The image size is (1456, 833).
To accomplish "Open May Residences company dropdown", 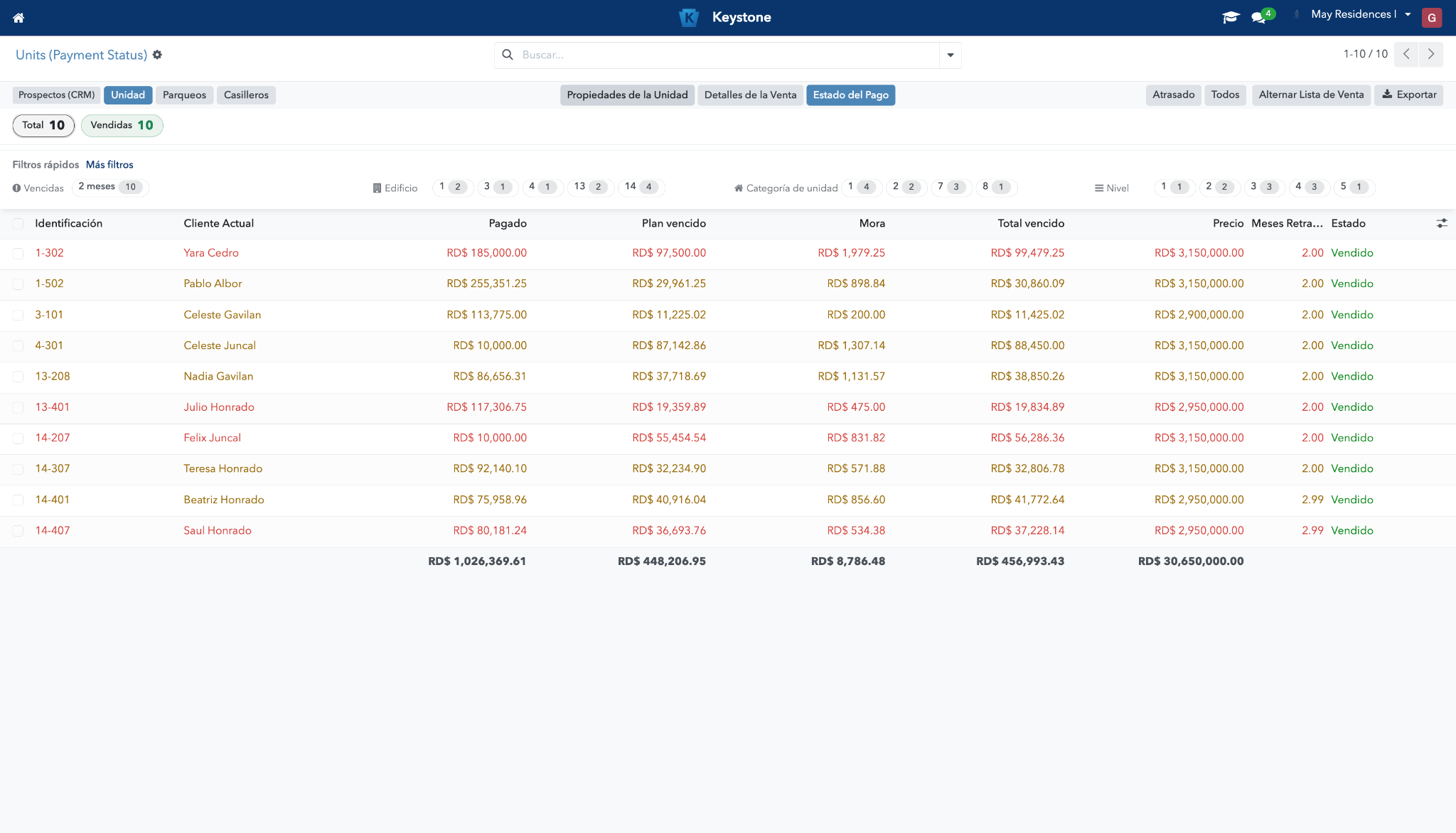I will click(1361, 14).
